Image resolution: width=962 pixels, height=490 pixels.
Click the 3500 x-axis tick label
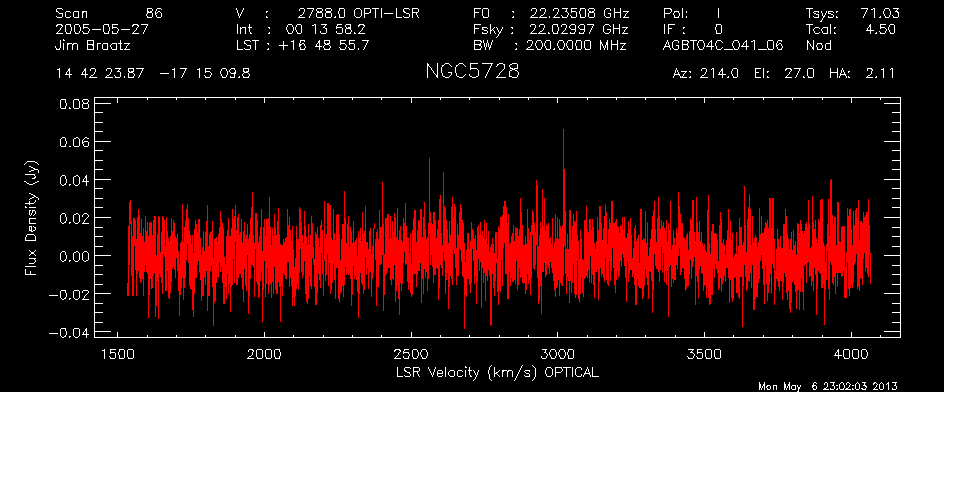pyautogui.click(x=704, y=354)
